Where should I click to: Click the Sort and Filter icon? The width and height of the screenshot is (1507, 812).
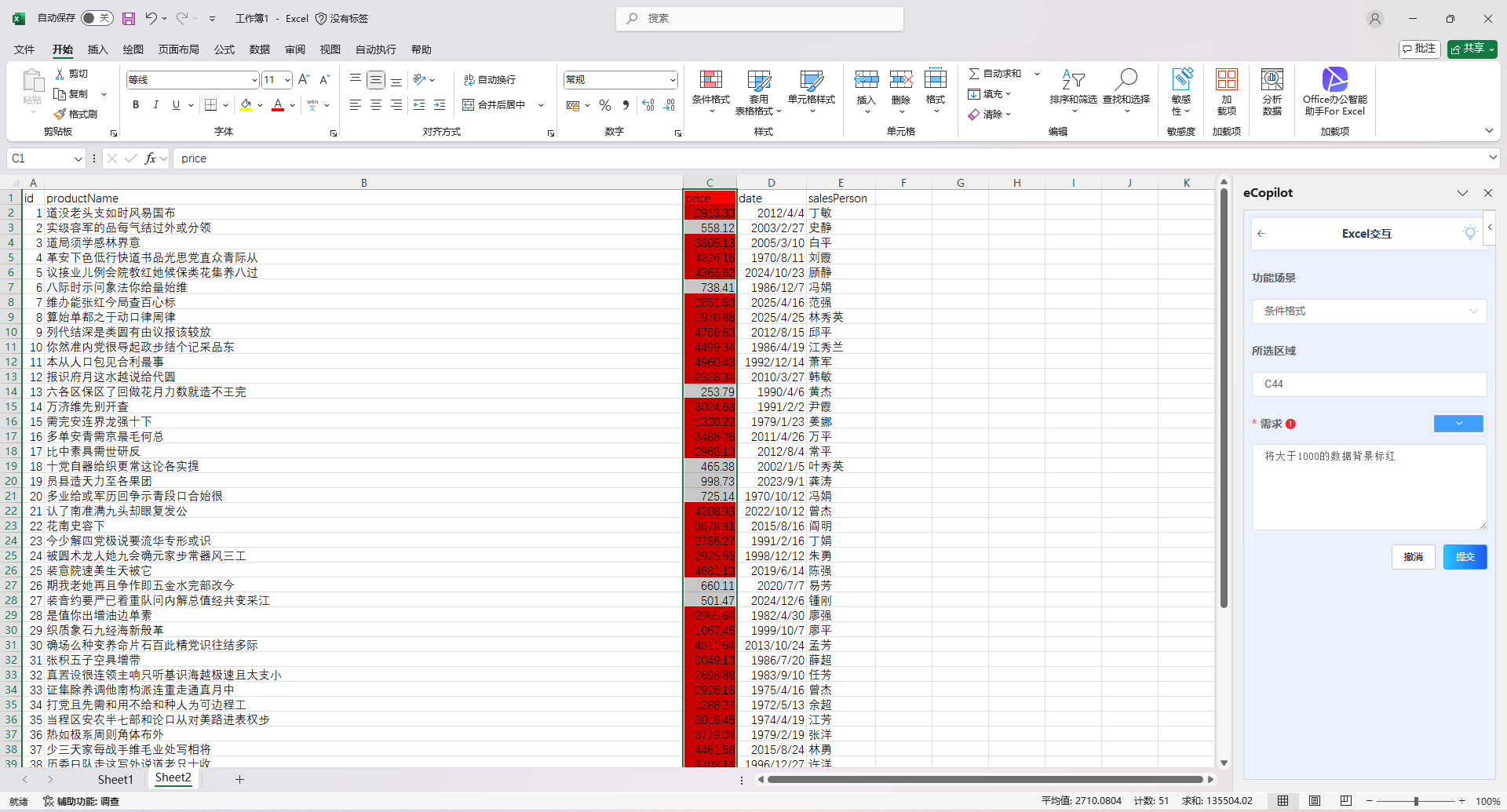click(1073, 80)
